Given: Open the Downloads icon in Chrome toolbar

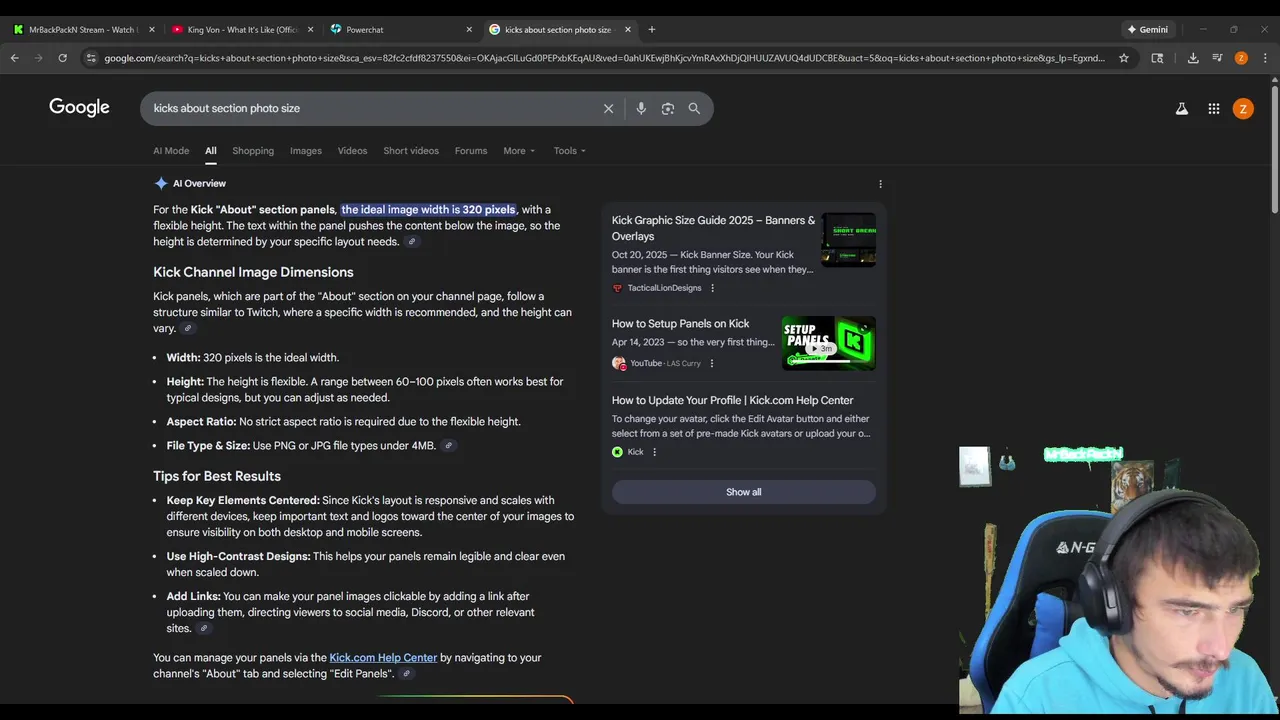Looking at the screenshot, I should pos(1193,58).
